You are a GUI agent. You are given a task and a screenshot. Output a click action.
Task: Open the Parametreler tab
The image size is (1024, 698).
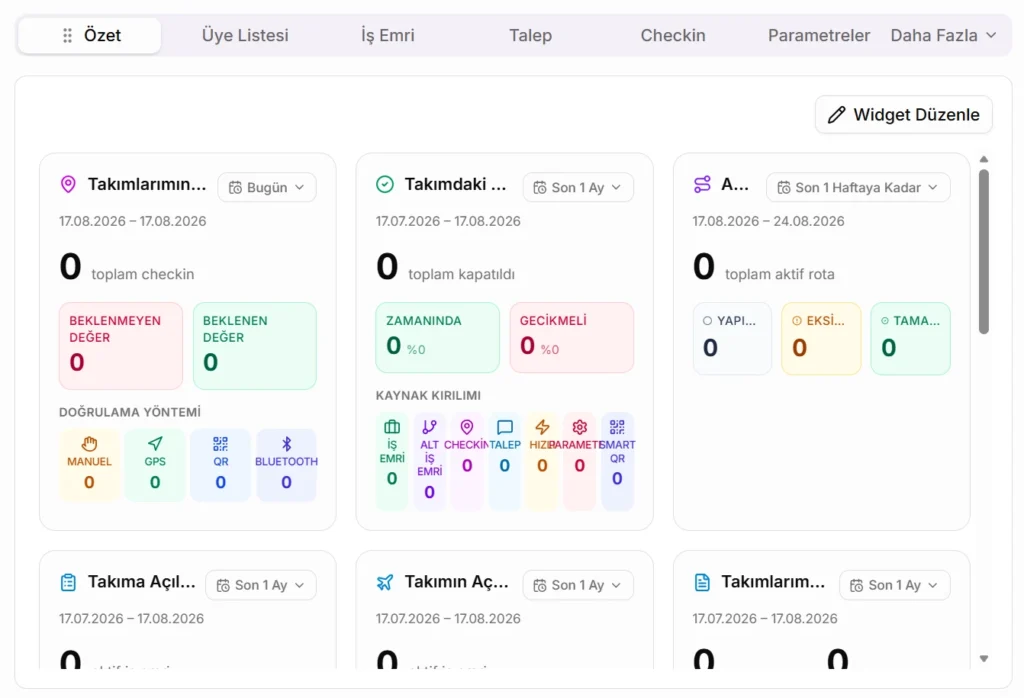tap(819, 35)
